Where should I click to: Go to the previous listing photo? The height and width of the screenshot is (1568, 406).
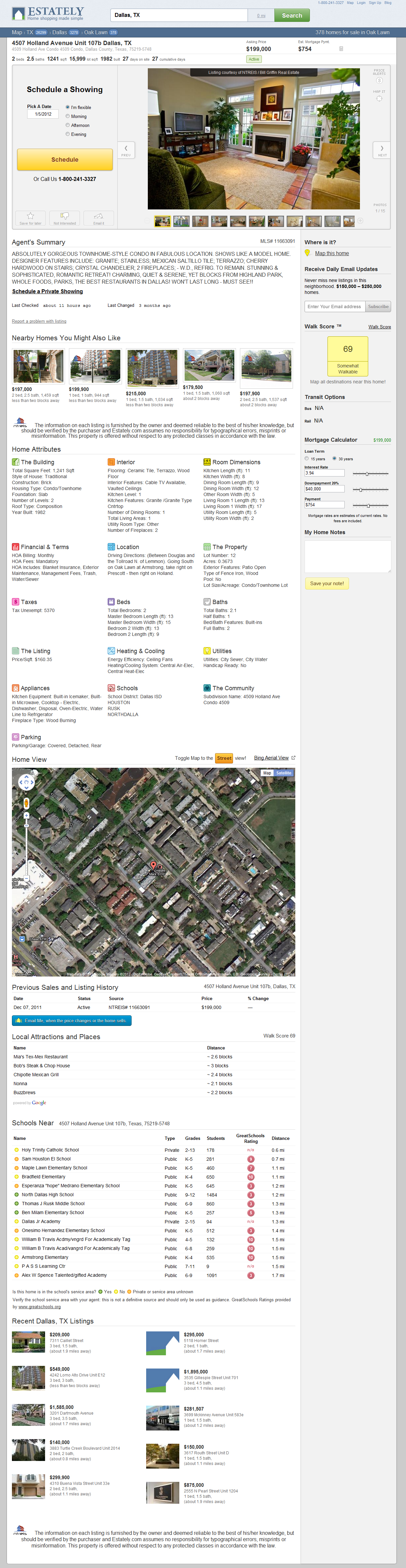[x=126, y=150]
